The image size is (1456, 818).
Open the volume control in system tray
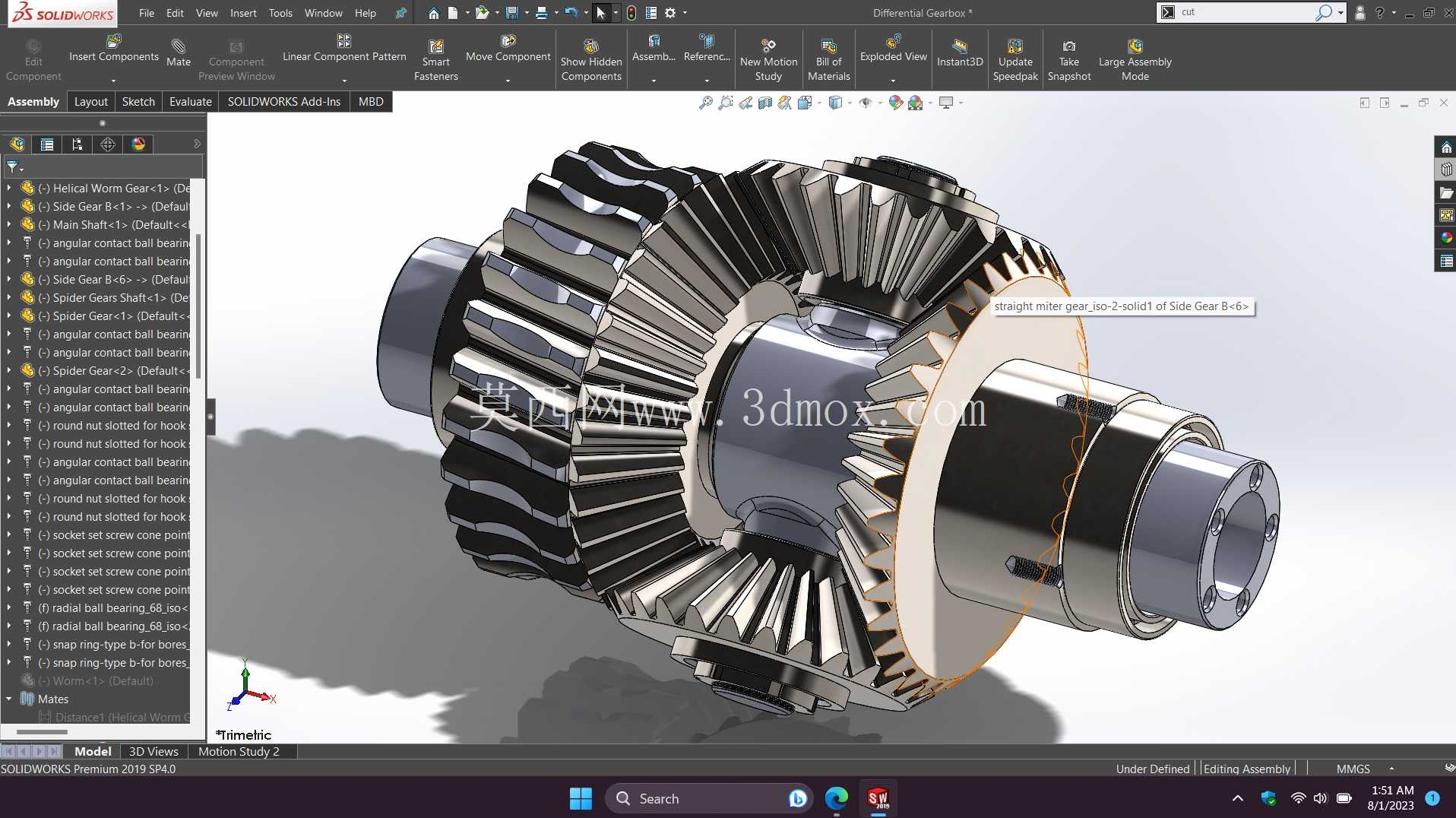(1321, 798)
